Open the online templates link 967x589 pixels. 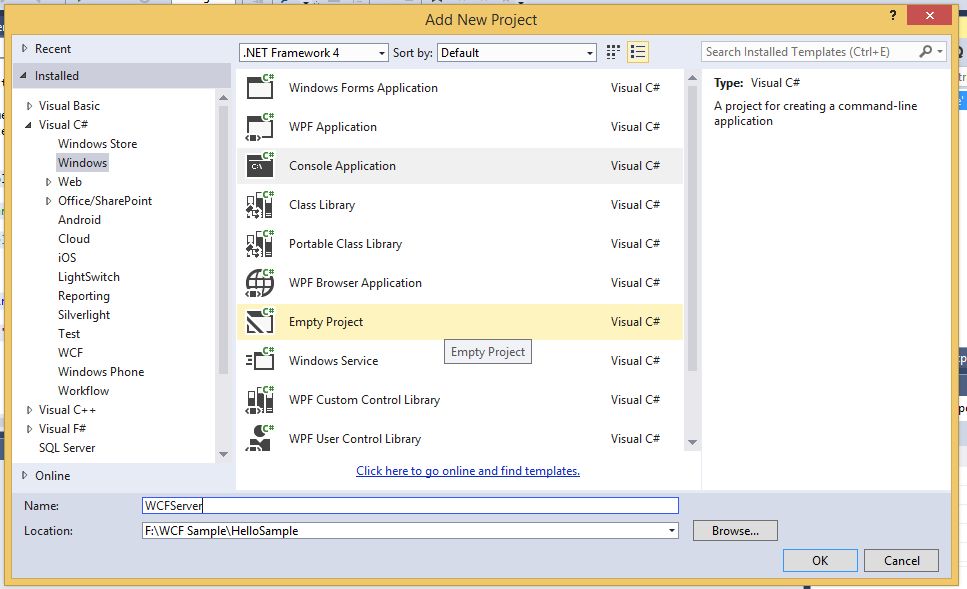pyautogui.click(x=468, y=470)
